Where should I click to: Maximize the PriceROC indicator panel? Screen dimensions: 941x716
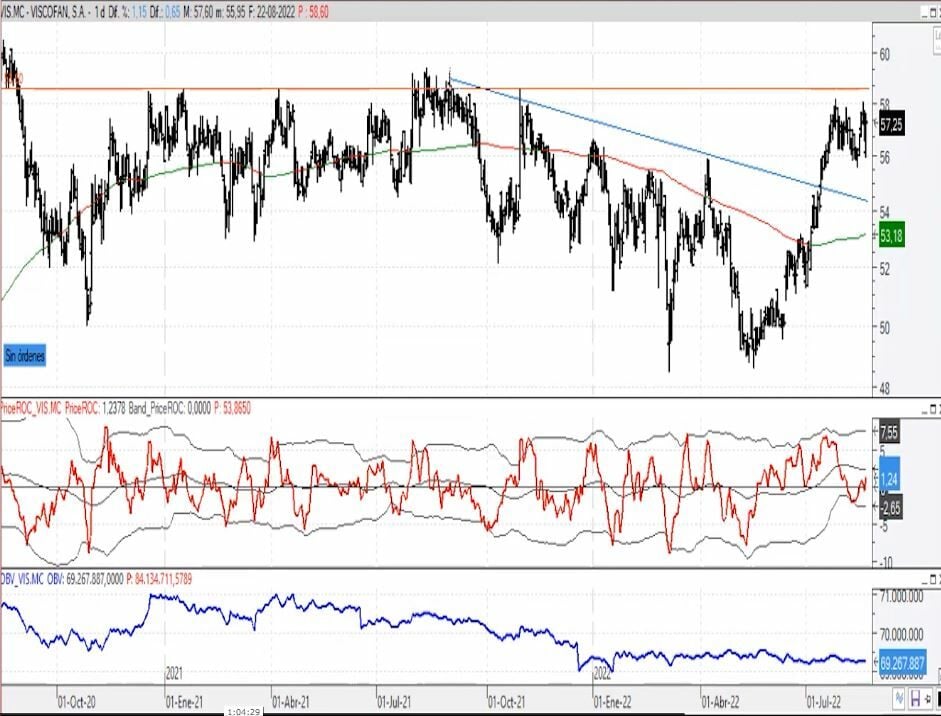[933, 410]
